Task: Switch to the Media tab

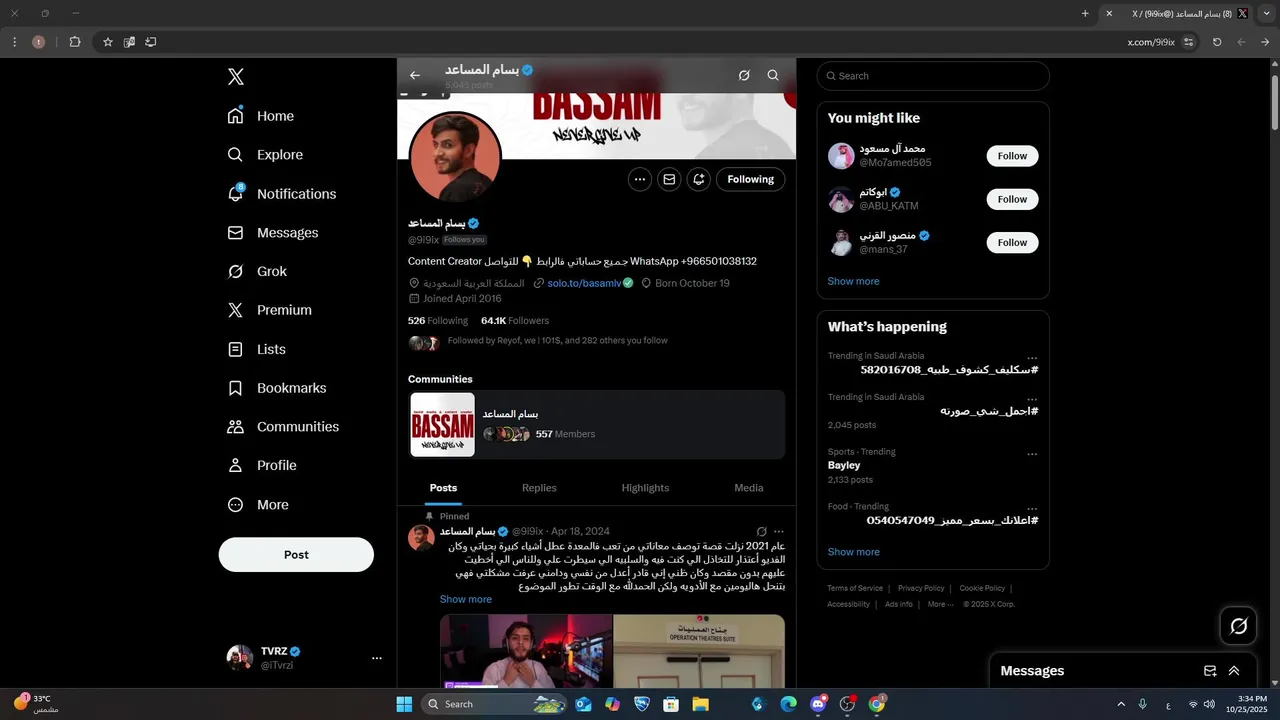Action: pos(749,488)
